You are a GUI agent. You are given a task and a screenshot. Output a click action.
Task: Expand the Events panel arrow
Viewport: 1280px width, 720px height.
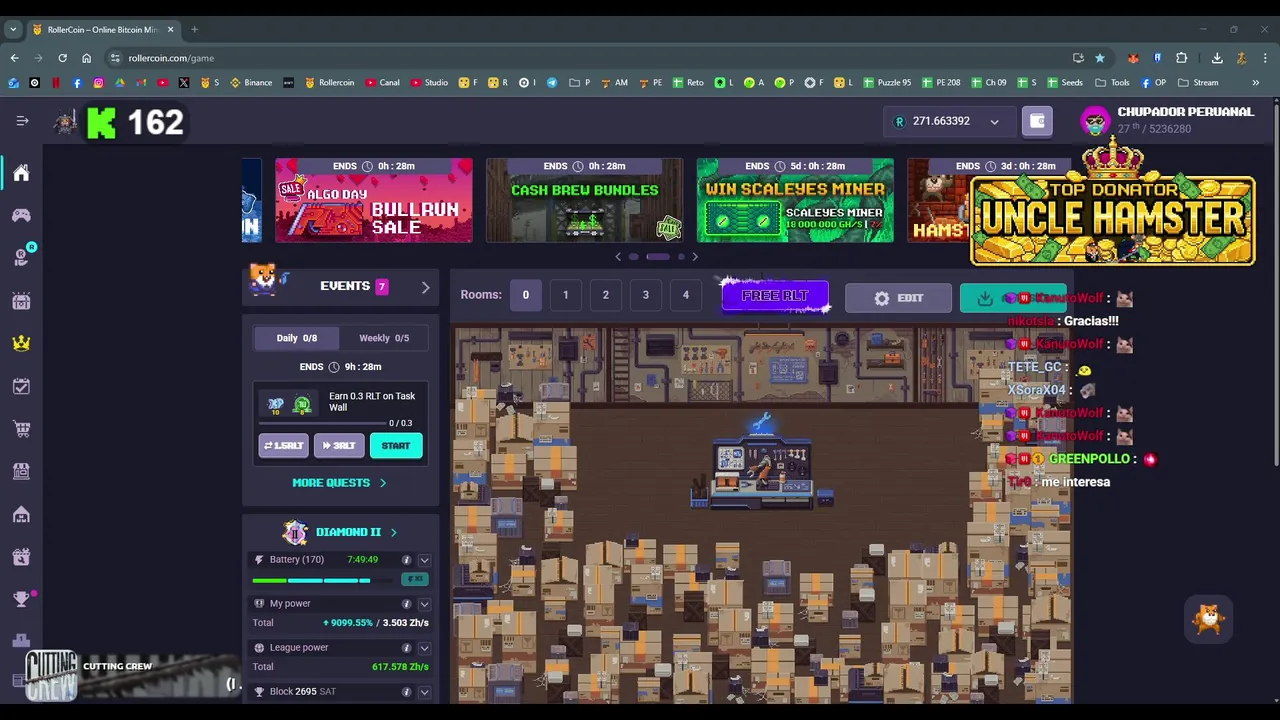[x=425, y=287]
